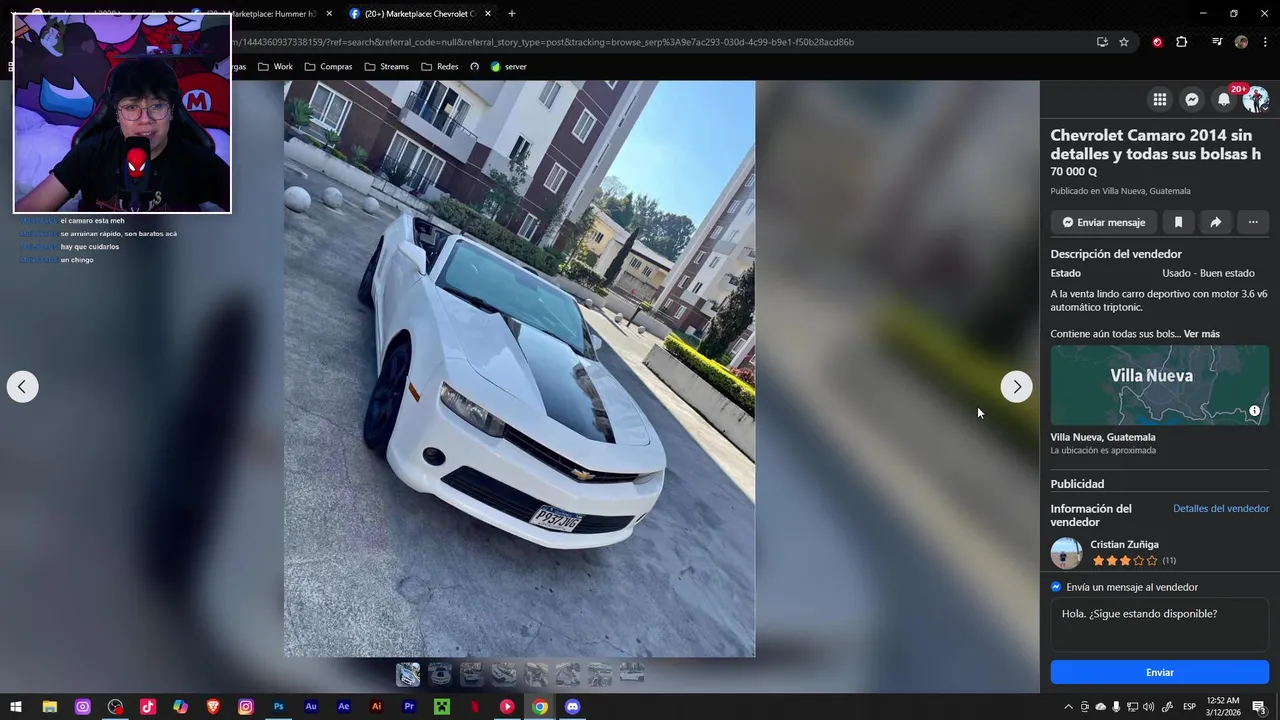The height and width of the screenshot is (720, 1280).
Task: Share the Camaro listing via arrow button
Action: click(x=1216, y=222)
